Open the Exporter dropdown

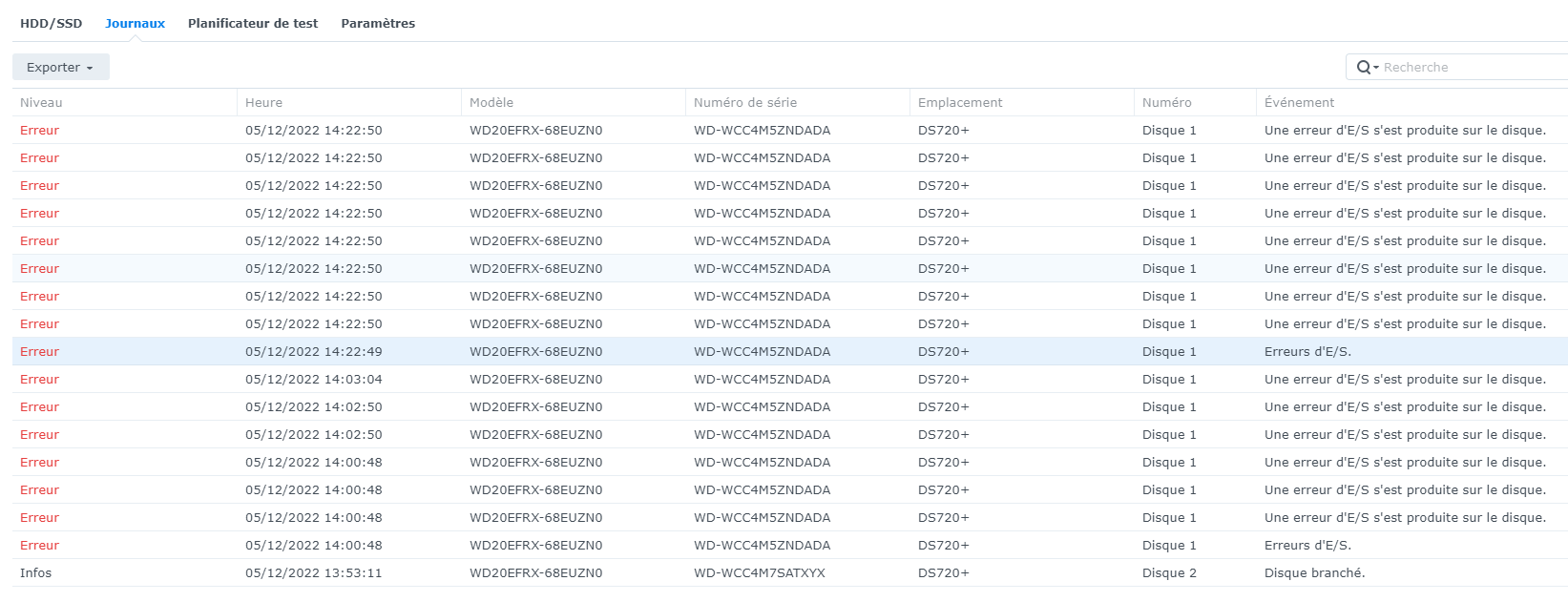(x=60, y=67)
